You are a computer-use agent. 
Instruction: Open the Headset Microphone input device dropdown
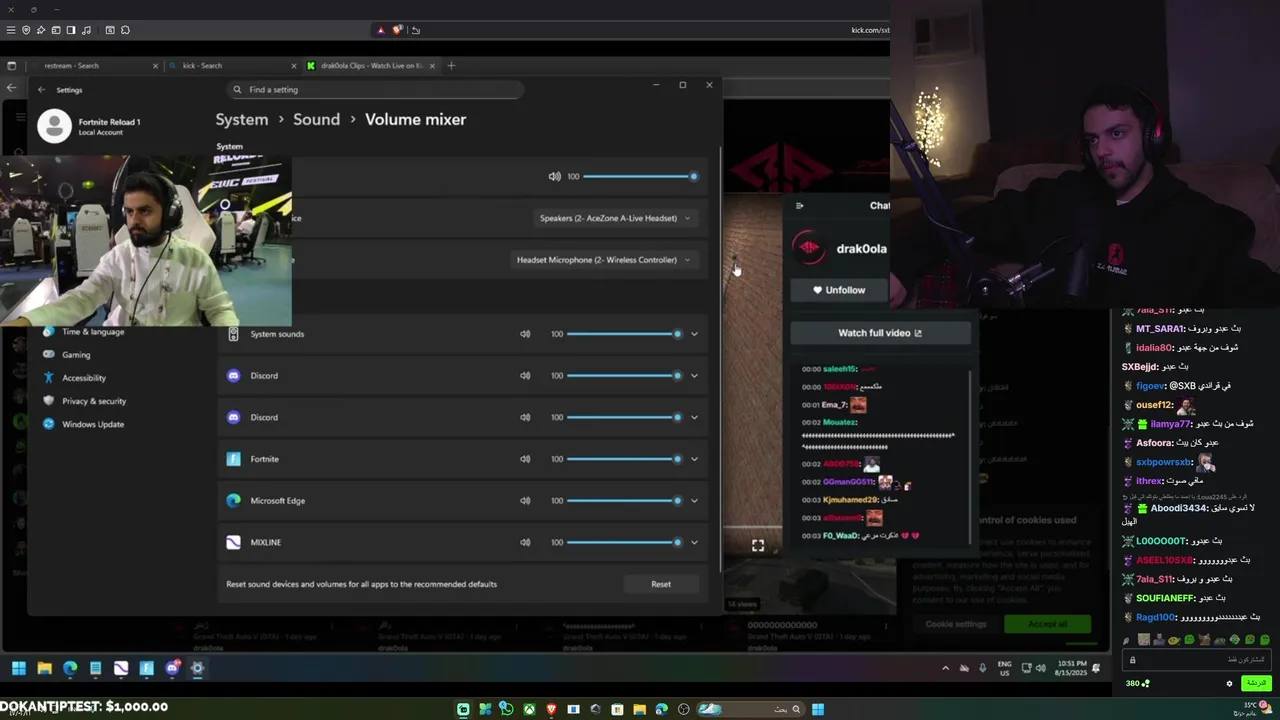click(x=604, y=260)
